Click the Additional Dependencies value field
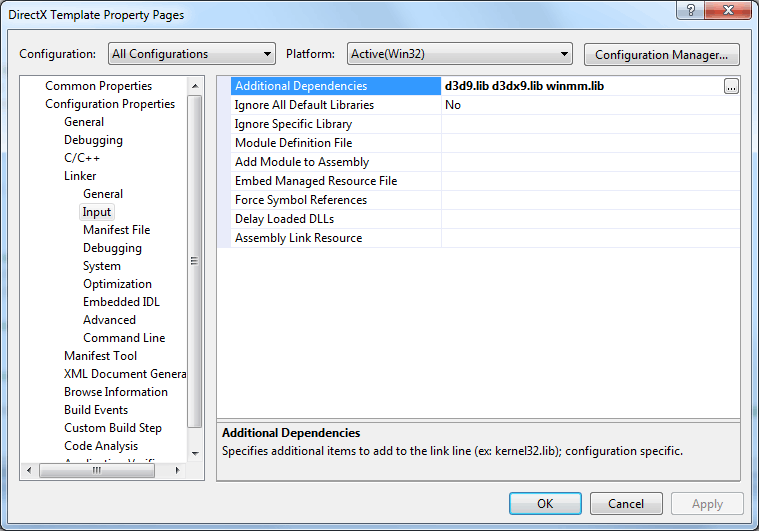The width and height of the screenshot is (759, 531). click(x=582, y=86)
